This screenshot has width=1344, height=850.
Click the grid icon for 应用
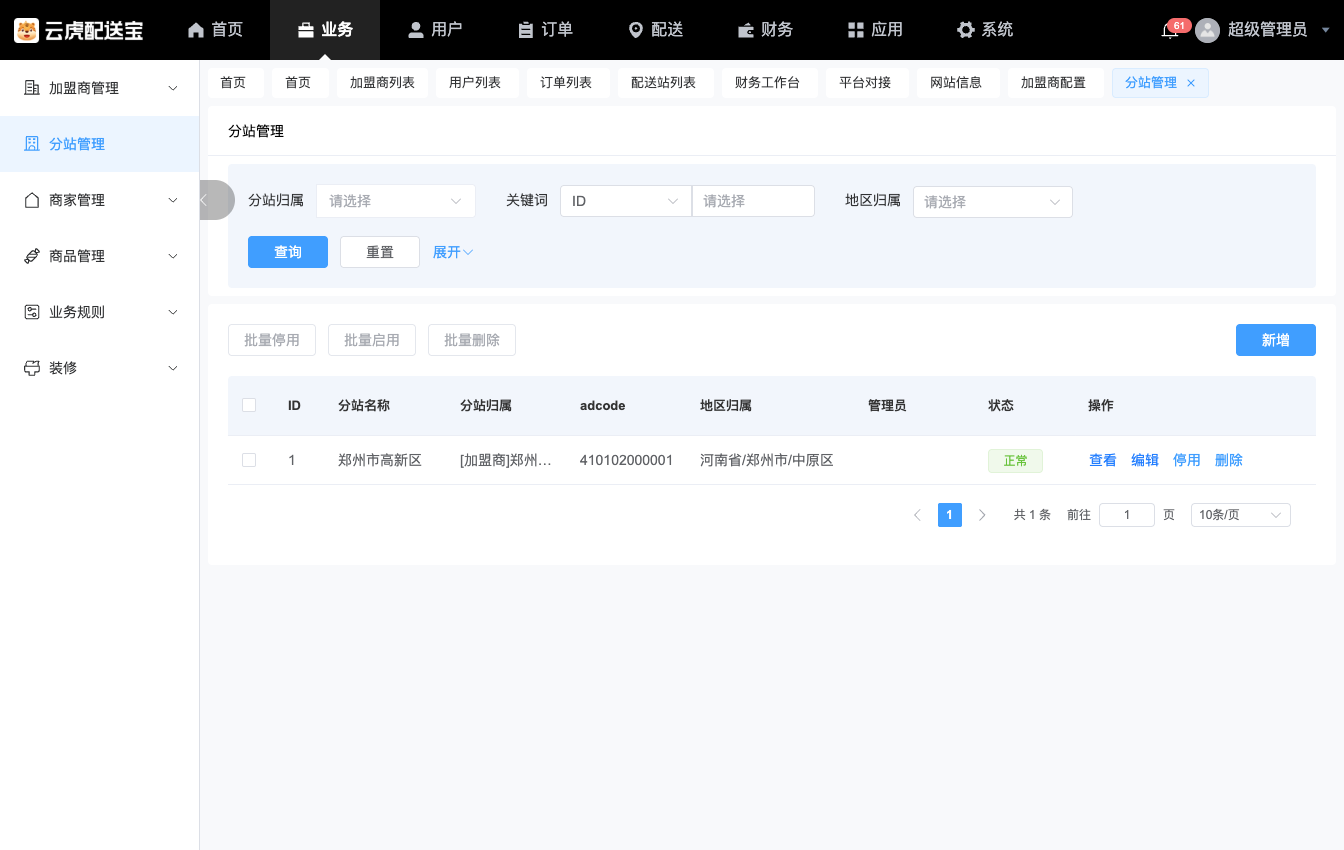855,30
